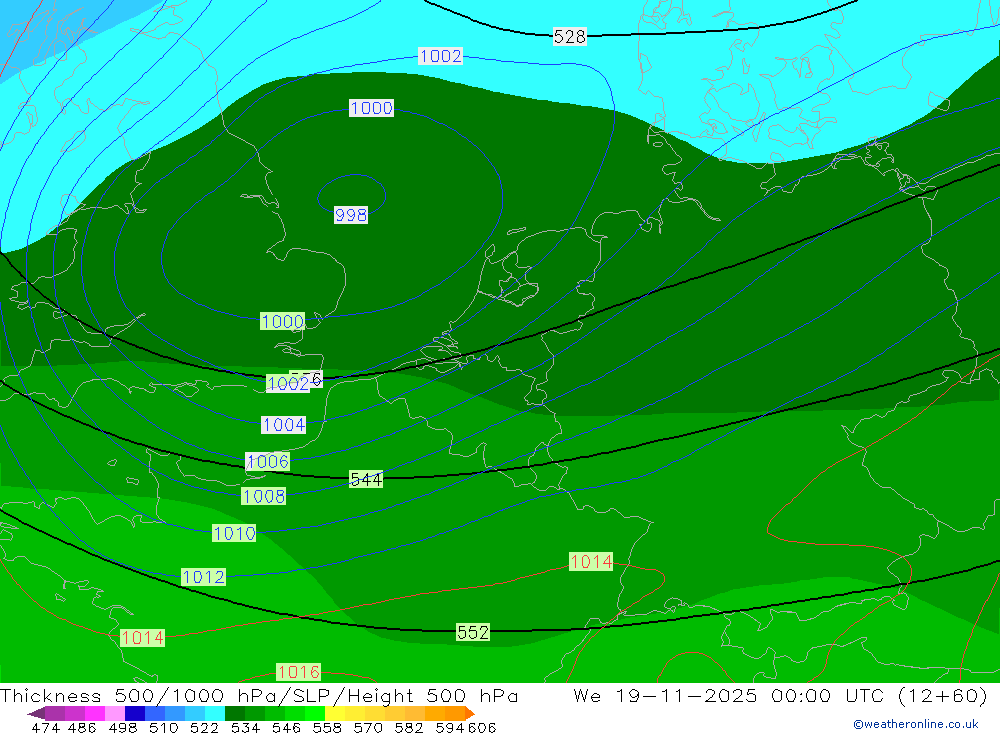The height and width of the screenshot is (733, 1000).
Task: Click the 1008 isobar label
Action: (263, 496)
